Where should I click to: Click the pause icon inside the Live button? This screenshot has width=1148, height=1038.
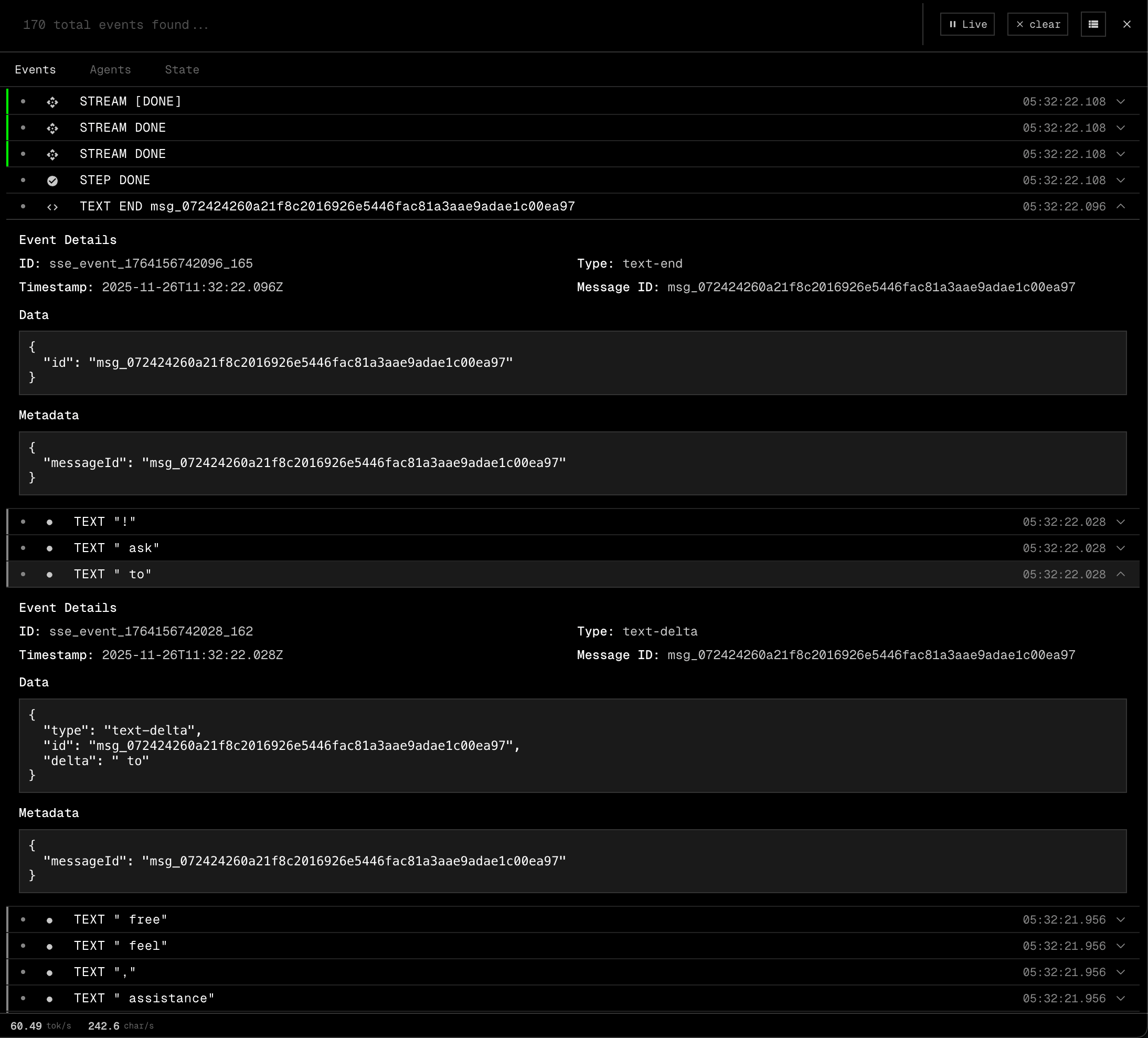[952, 24]
